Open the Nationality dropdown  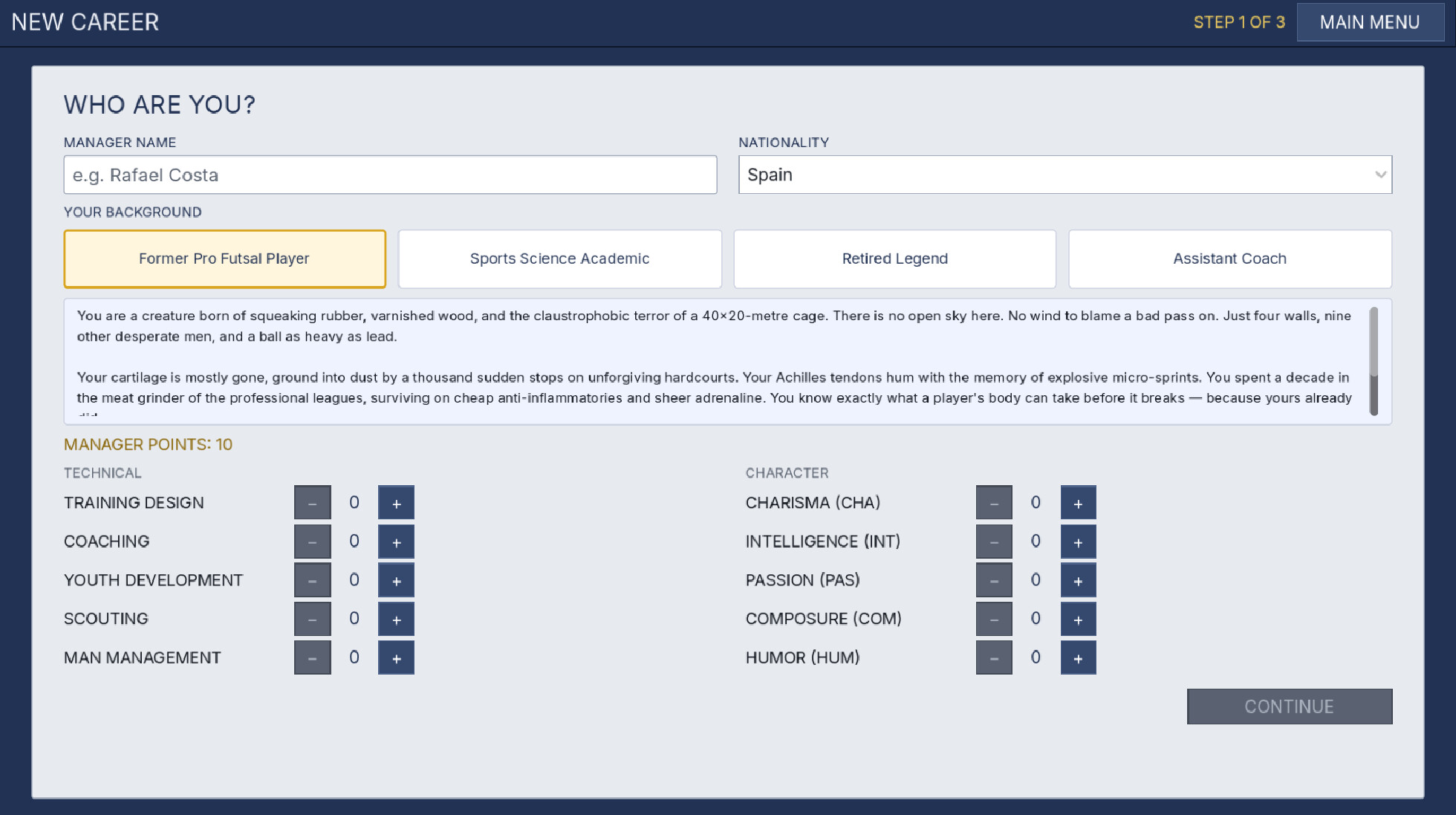1065,175
